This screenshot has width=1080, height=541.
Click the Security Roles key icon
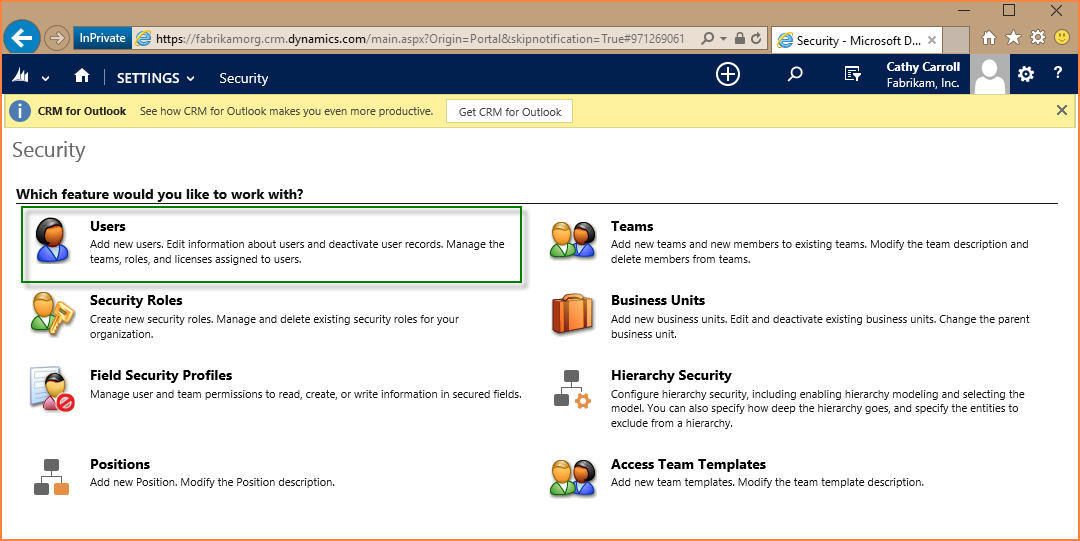tap(52, 313)
